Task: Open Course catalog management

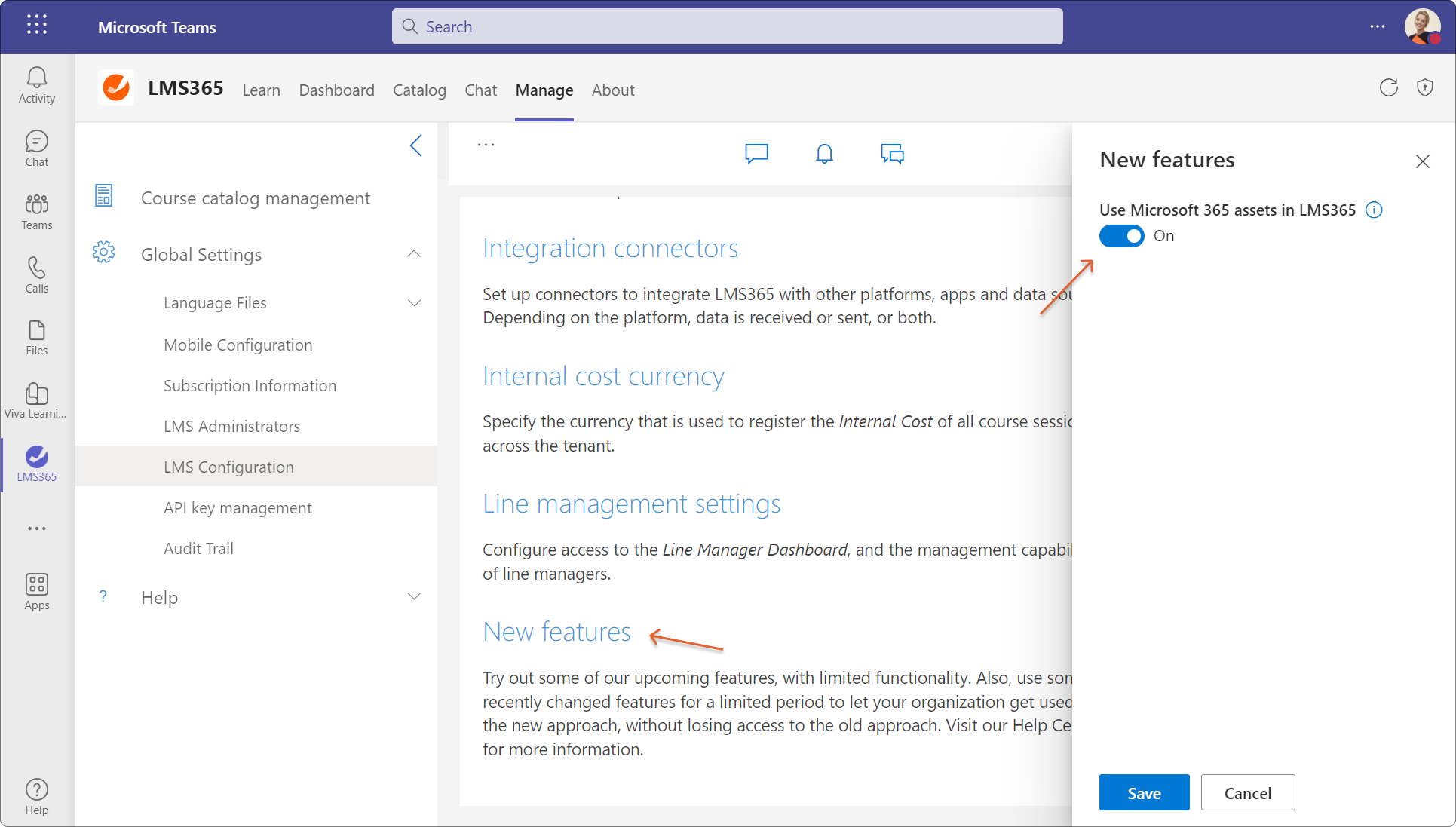Action: click(256, 198)
